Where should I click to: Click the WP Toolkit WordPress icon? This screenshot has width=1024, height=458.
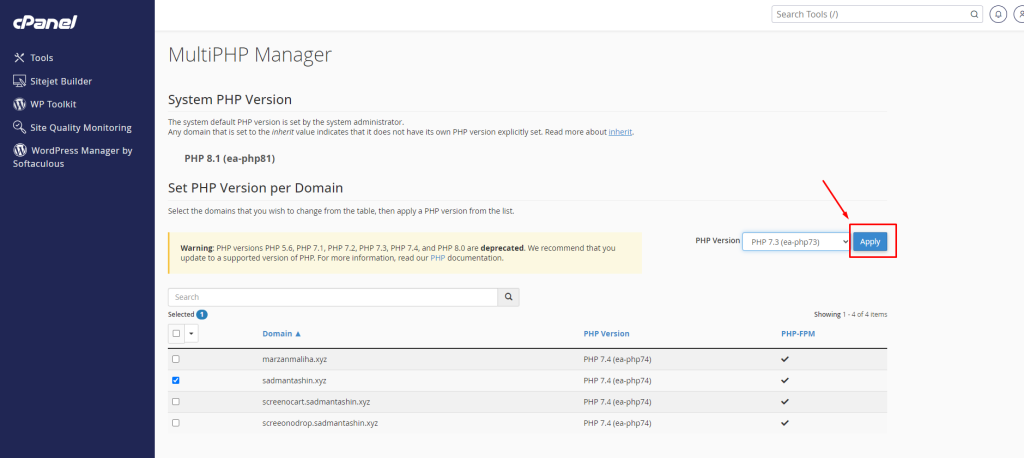19,104
